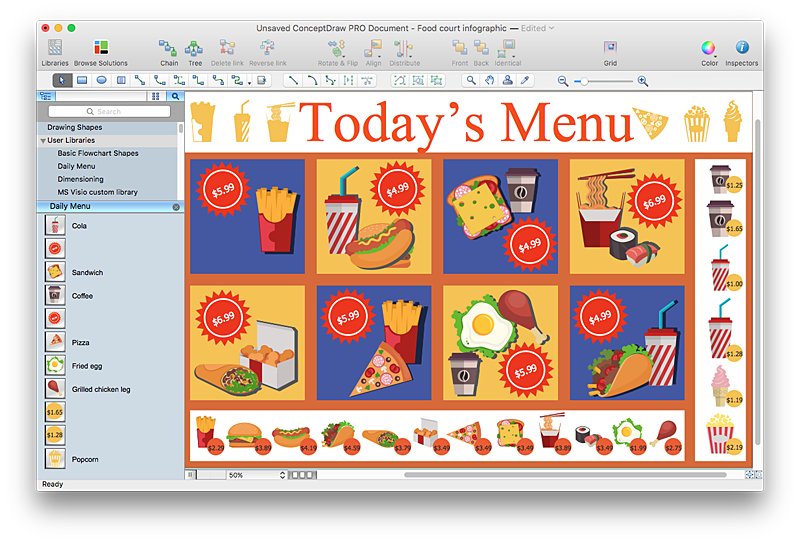The height and width of the screenshot is (543, 800).
Task: Activate the Tree connection mode
Action: [195, 53]
